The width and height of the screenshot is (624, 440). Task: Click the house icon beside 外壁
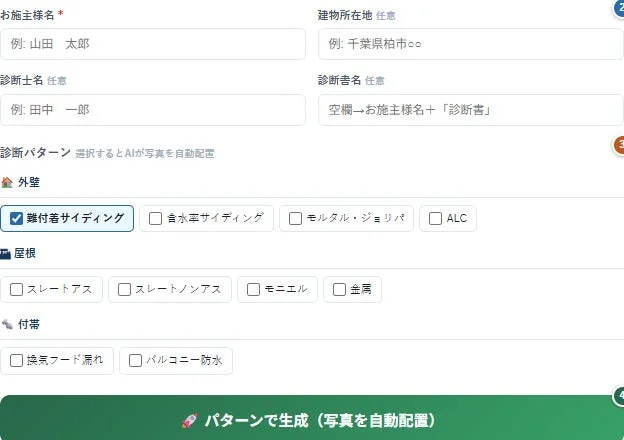point(7,182)
